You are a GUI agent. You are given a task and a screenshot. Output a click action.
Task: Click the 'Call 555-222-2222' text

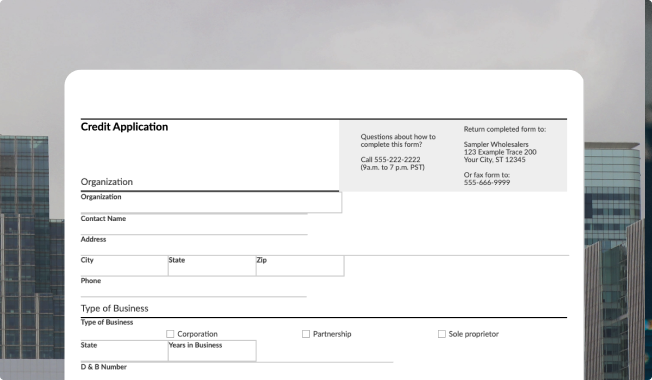[390, 160]
